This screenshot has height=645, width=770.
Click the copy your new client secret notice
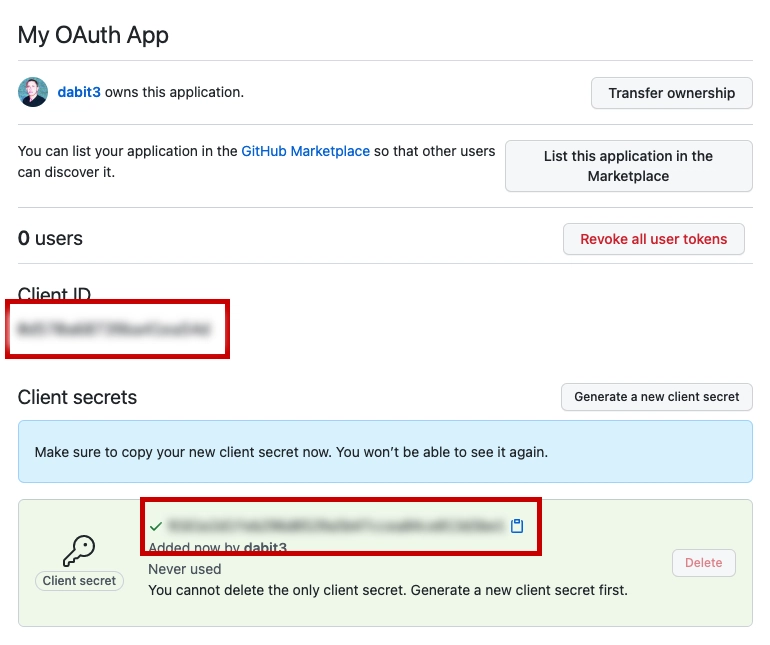click(x=385, y=451)
